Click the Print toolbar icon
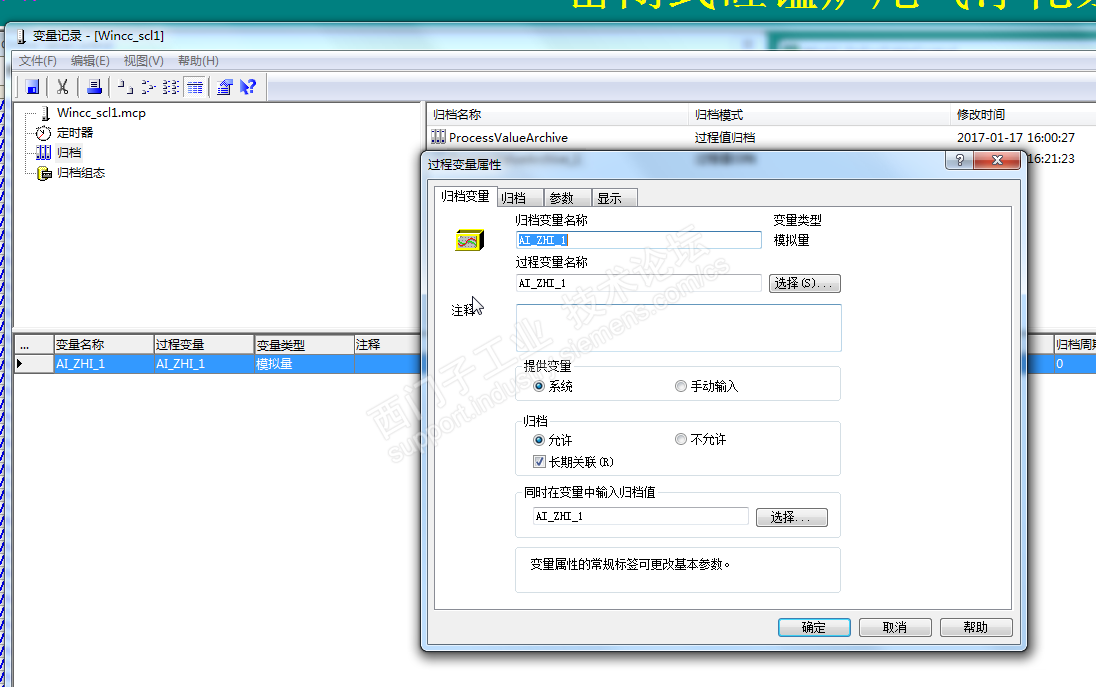Screen dimensions: 1096x687 [x=94, y=87]
